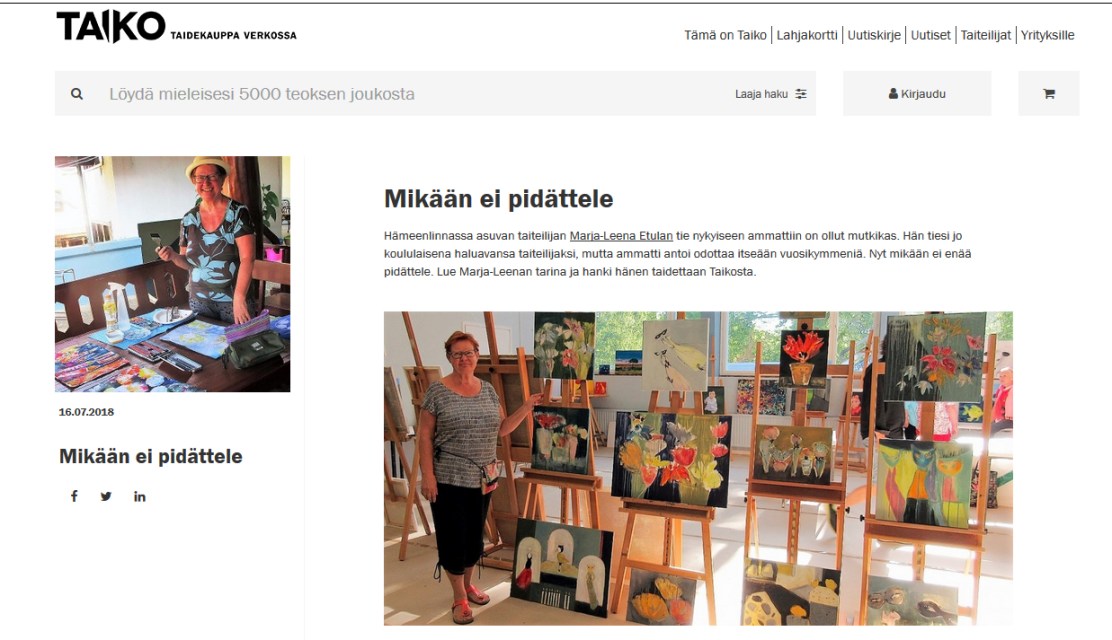The image size is (1112, 640).
Task: Click the Kirjaudu login button
Action: (x=917, y=94)
